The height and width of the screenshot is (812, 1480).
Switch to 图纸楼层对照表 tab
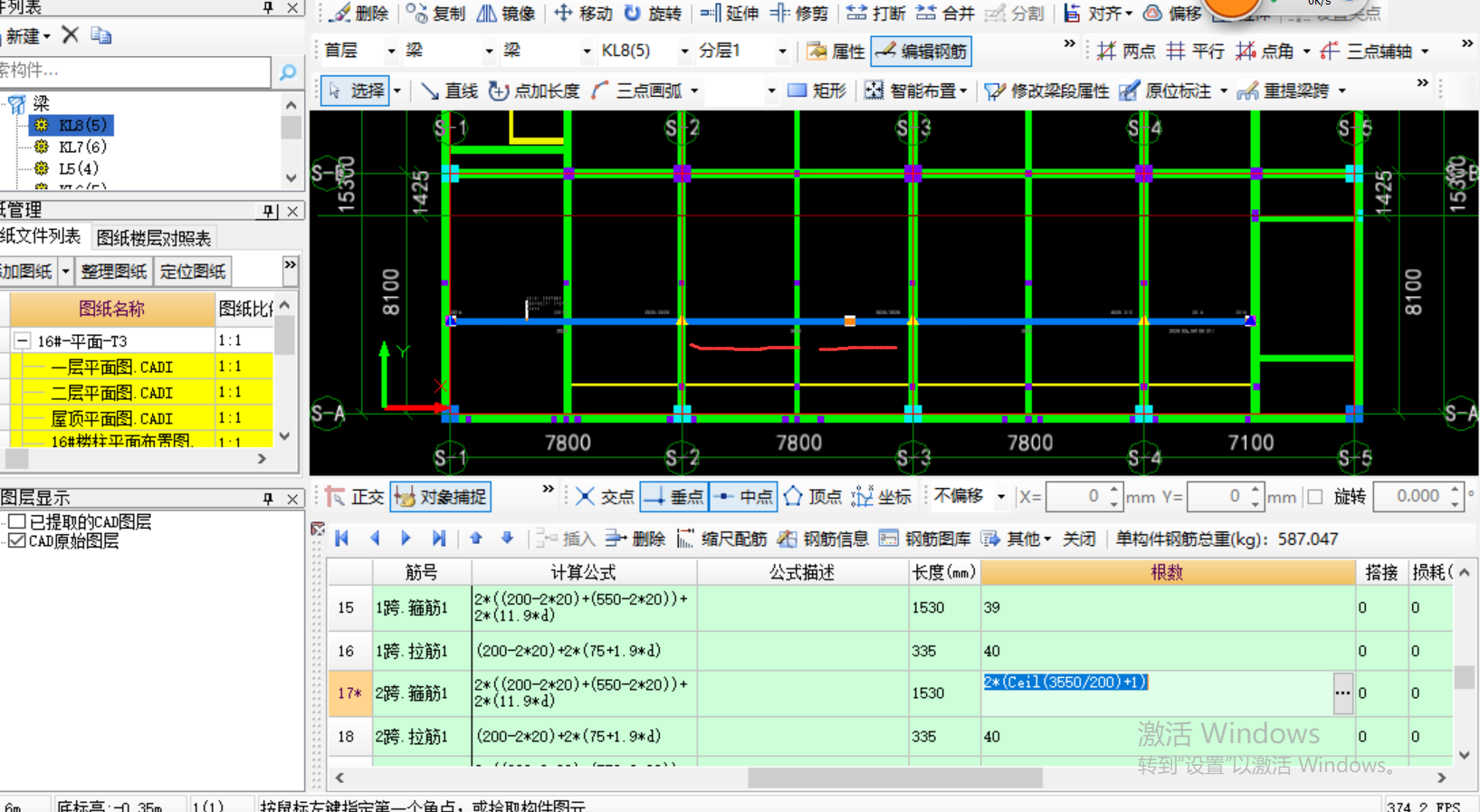153,238
